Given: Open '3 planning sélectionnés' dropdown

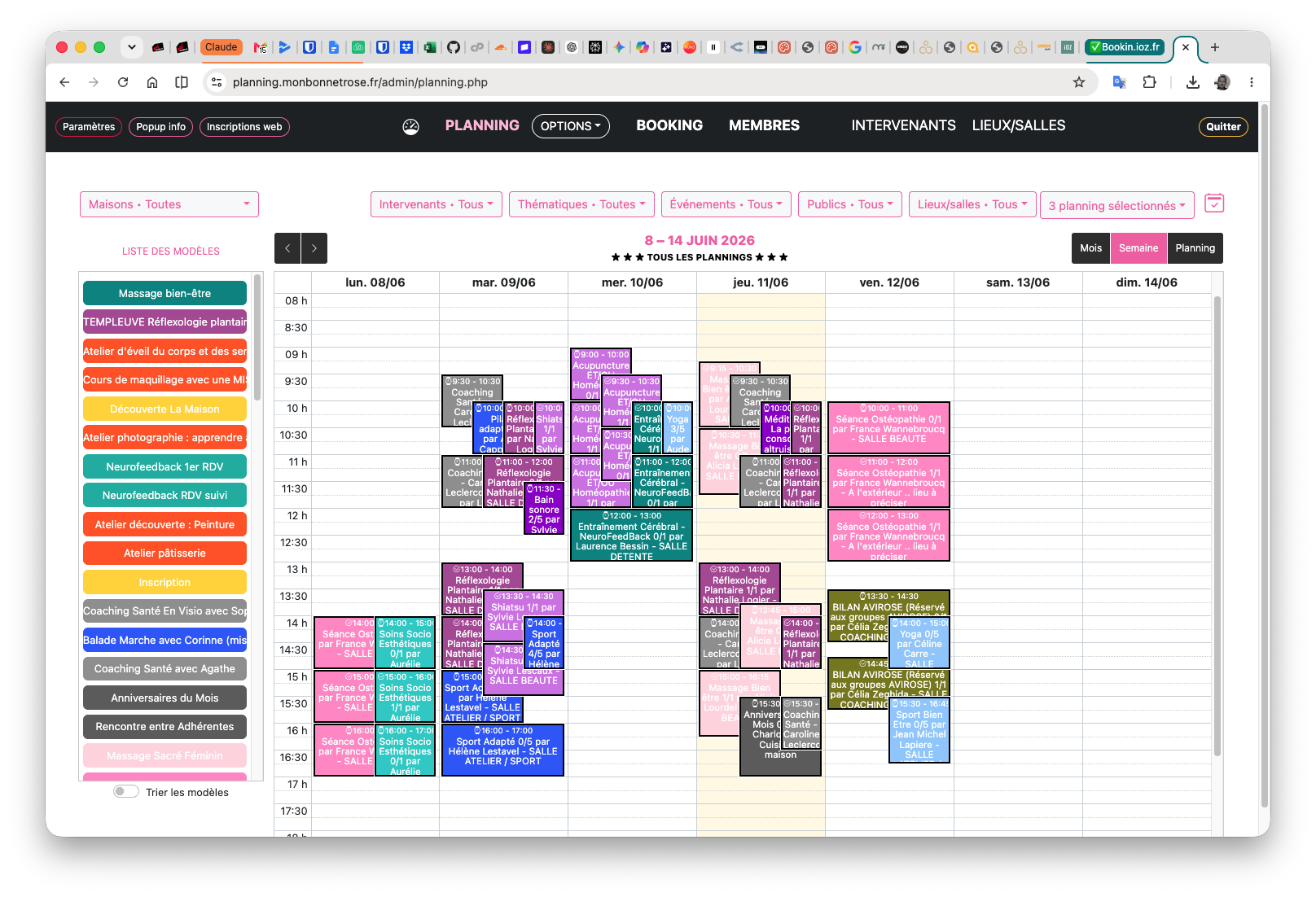Looking at the screenshot, I should pyautogui.click(x=1116, y=206).
